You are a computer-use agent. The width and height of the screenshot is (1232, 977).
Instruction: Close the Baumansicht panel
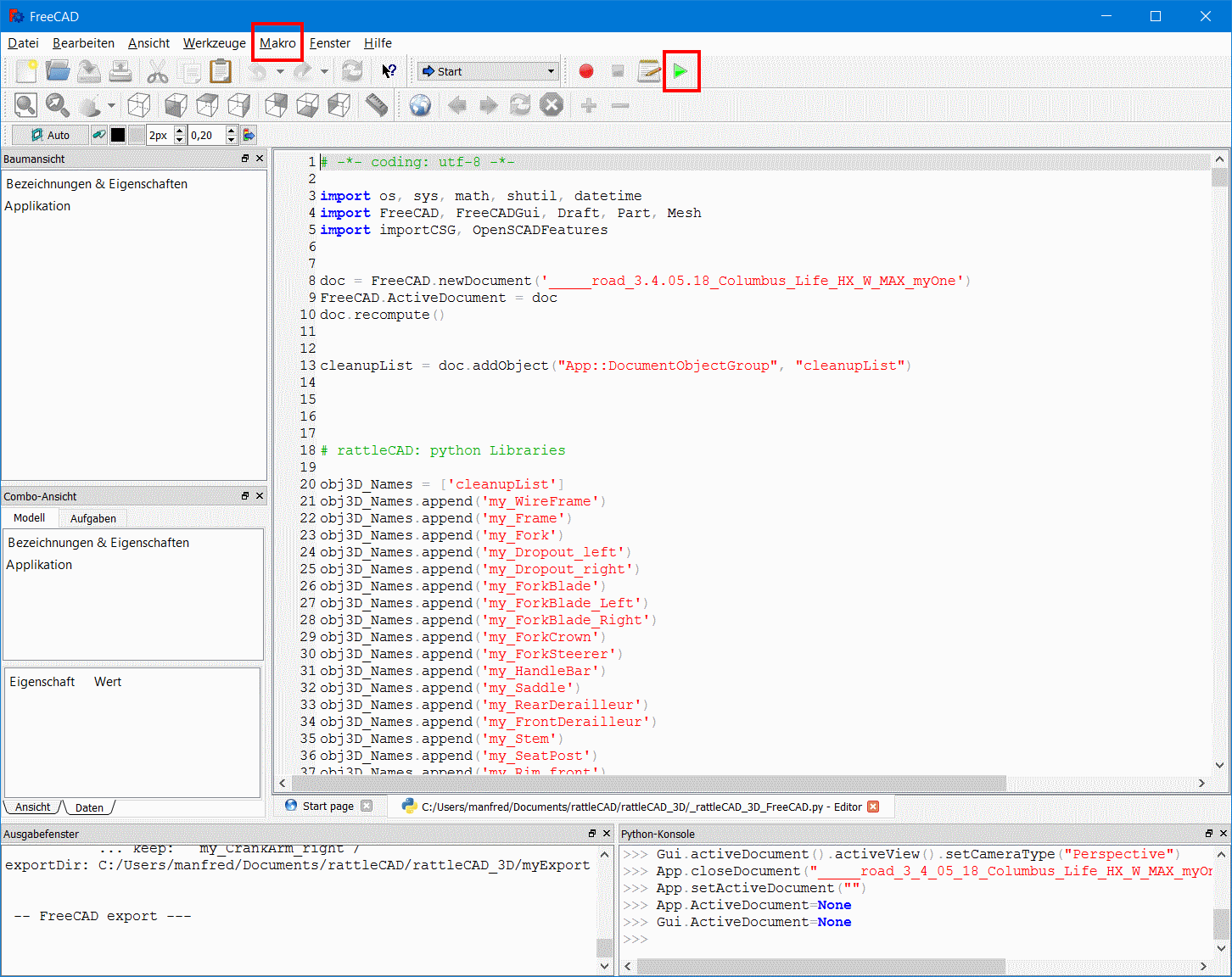click(260, 159)
